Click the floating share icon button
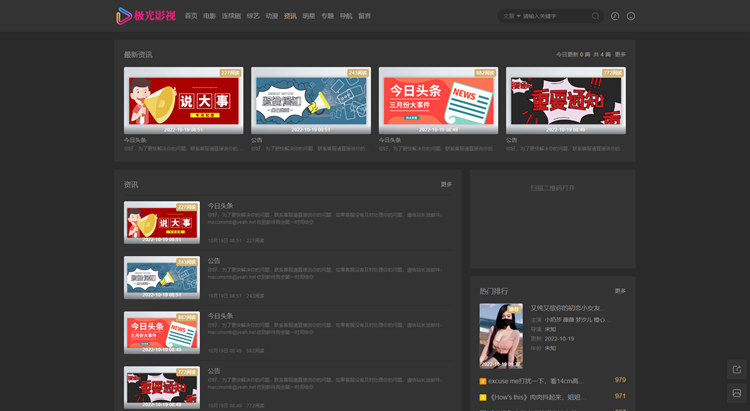Viewport: 750px width, 411px height. [x=736, y=369]
